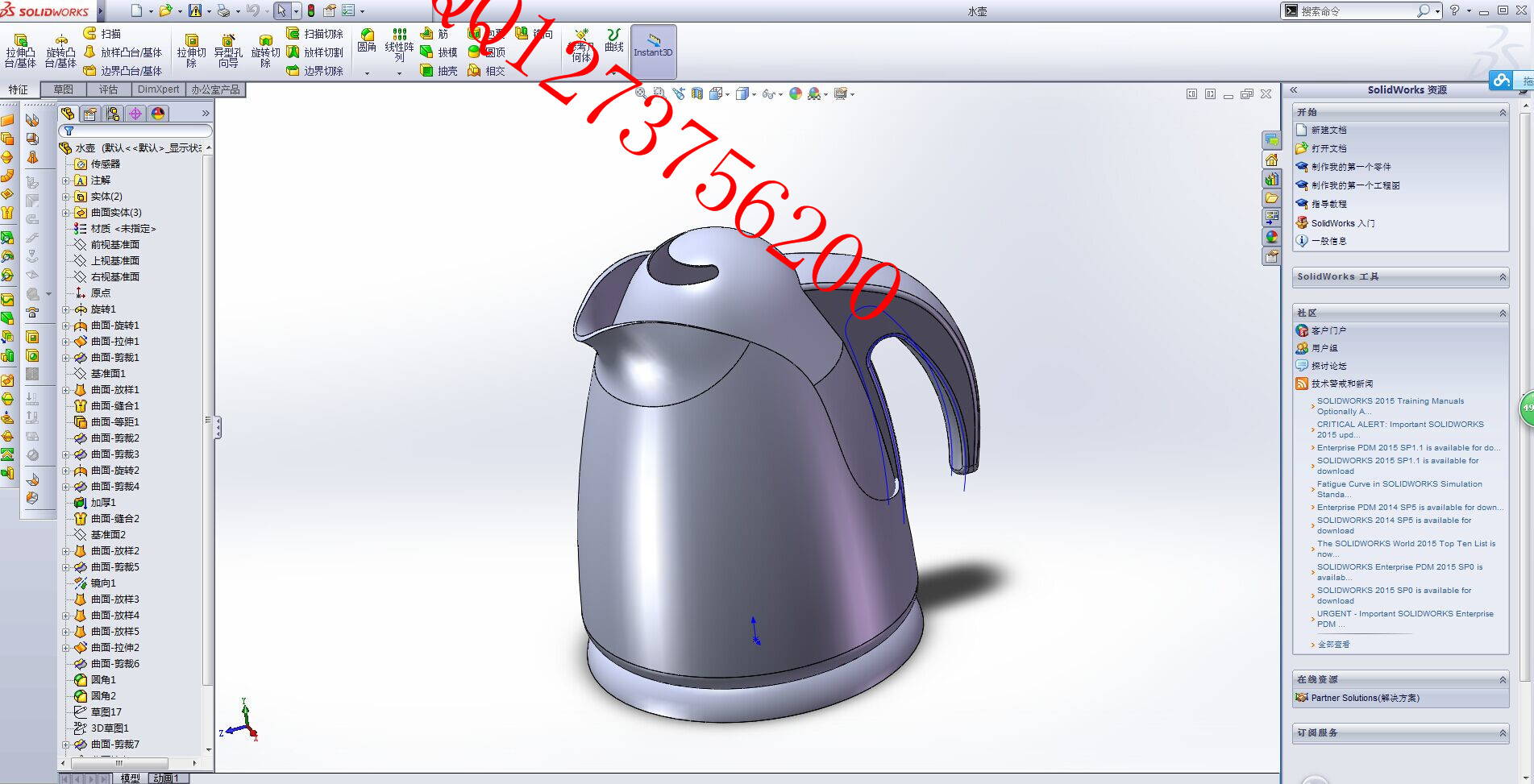
Task: Select the 旋转凸台/基体 revolve boss tool
Action: [x=60, y=51]
